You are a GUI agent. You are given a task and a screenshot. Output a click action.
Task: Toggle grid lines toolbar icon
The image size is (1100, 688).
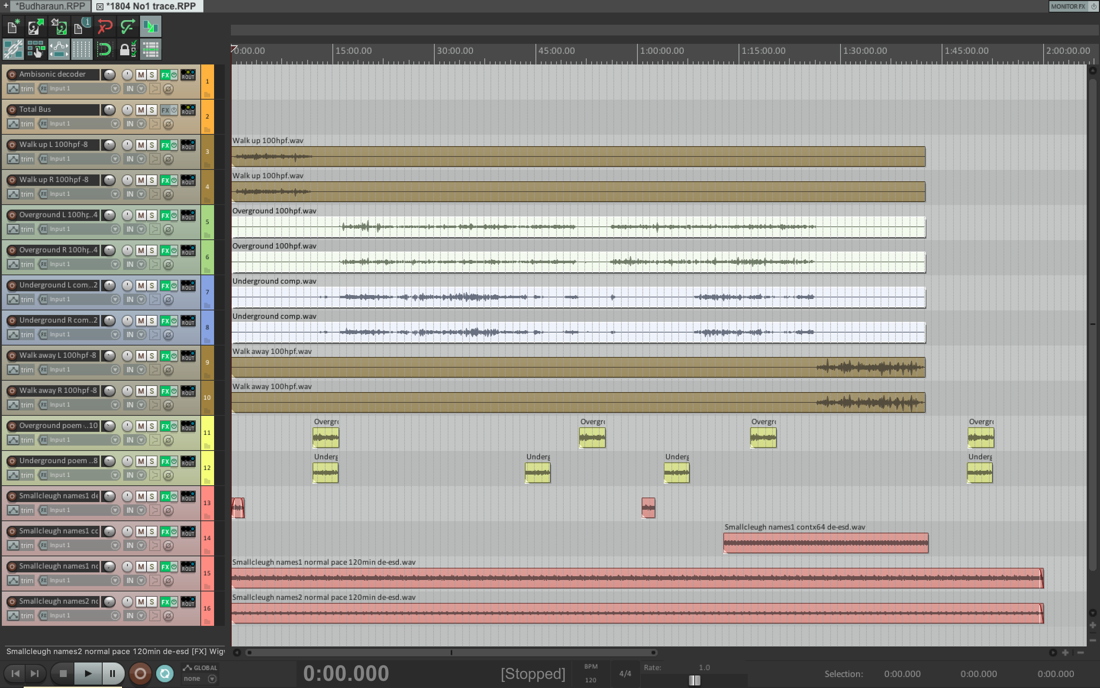pos(81,49)
